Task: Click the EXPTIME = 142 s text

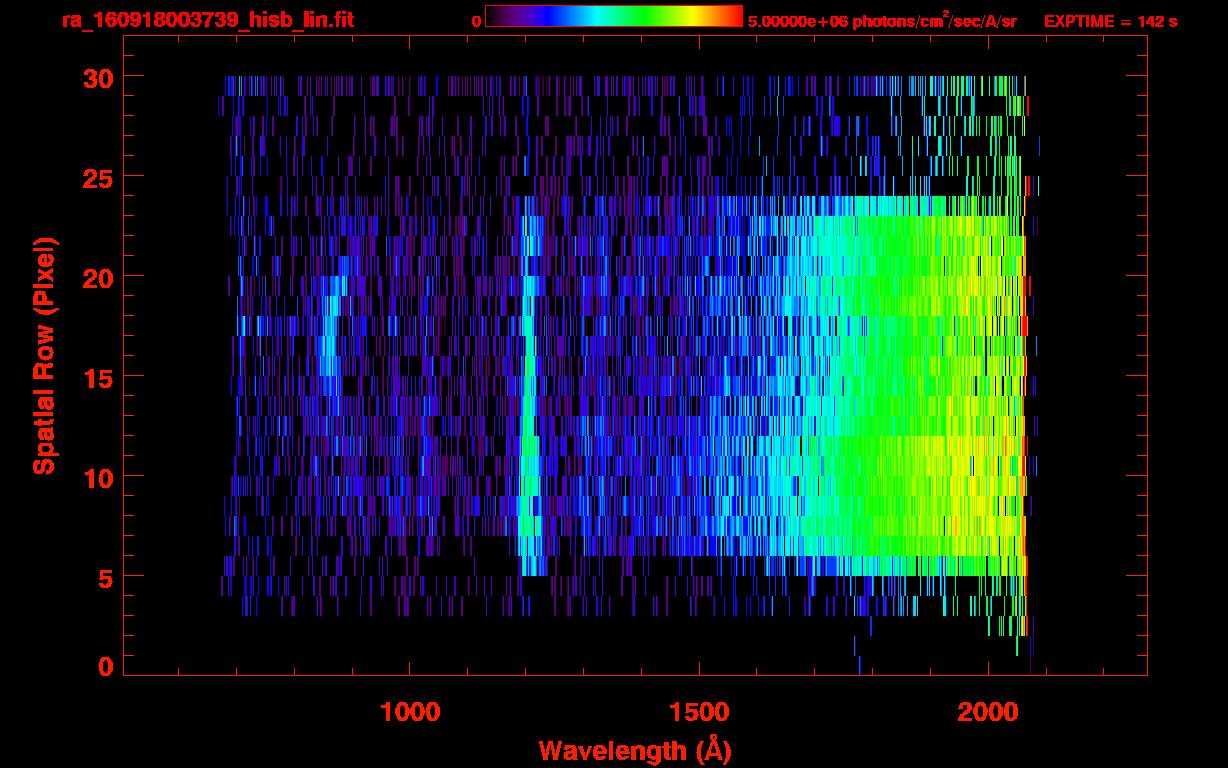Action: point(1110,21)
